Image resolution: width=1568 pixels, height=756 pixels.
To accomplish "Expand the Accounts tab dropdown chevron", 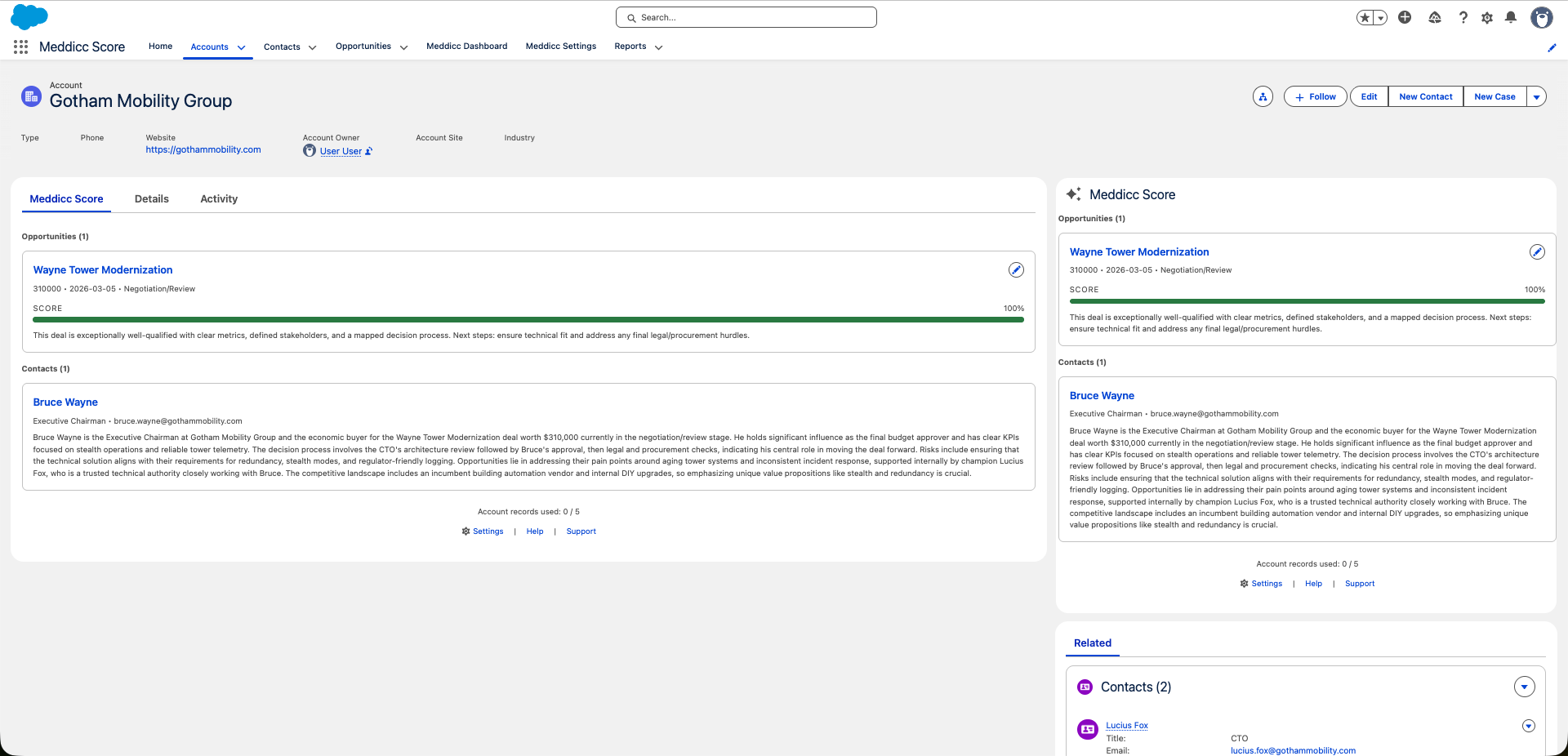I will tap(241, 47).
